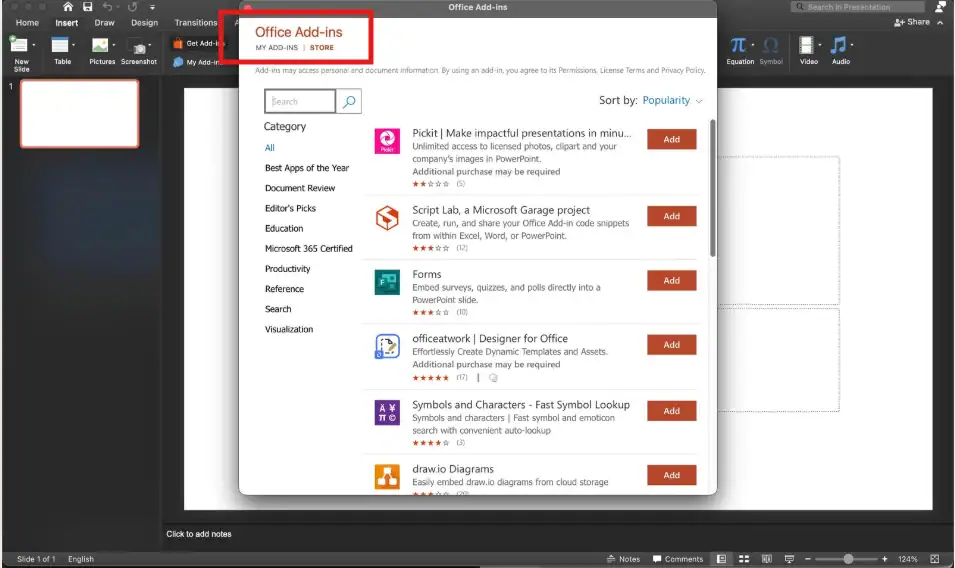Click the Microsoft Forms add-in icon
This screenshot has width=955, height=568.
point(387,282)
